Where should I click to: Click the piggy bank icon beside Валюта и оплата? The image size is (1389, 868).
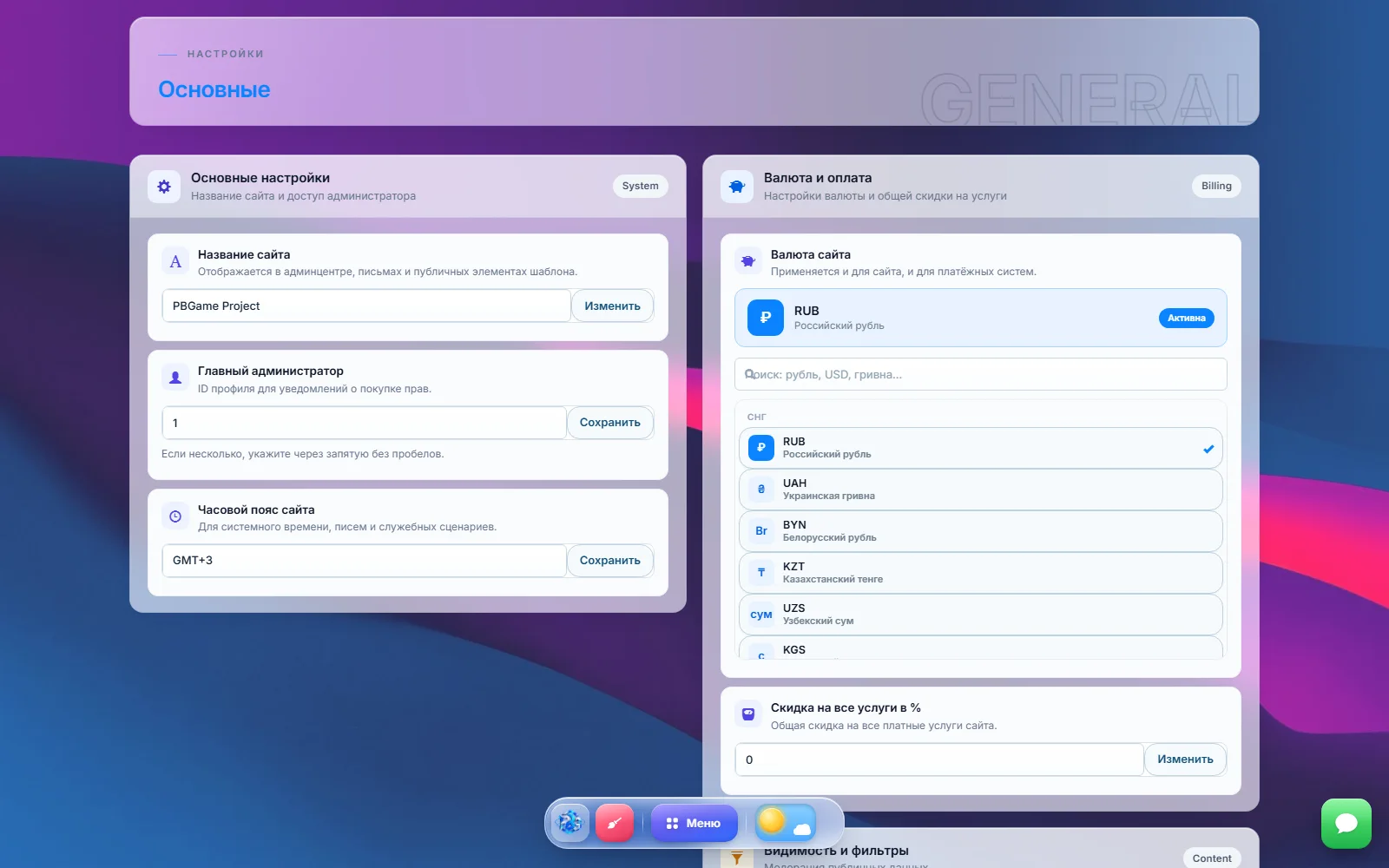point(737,187)
